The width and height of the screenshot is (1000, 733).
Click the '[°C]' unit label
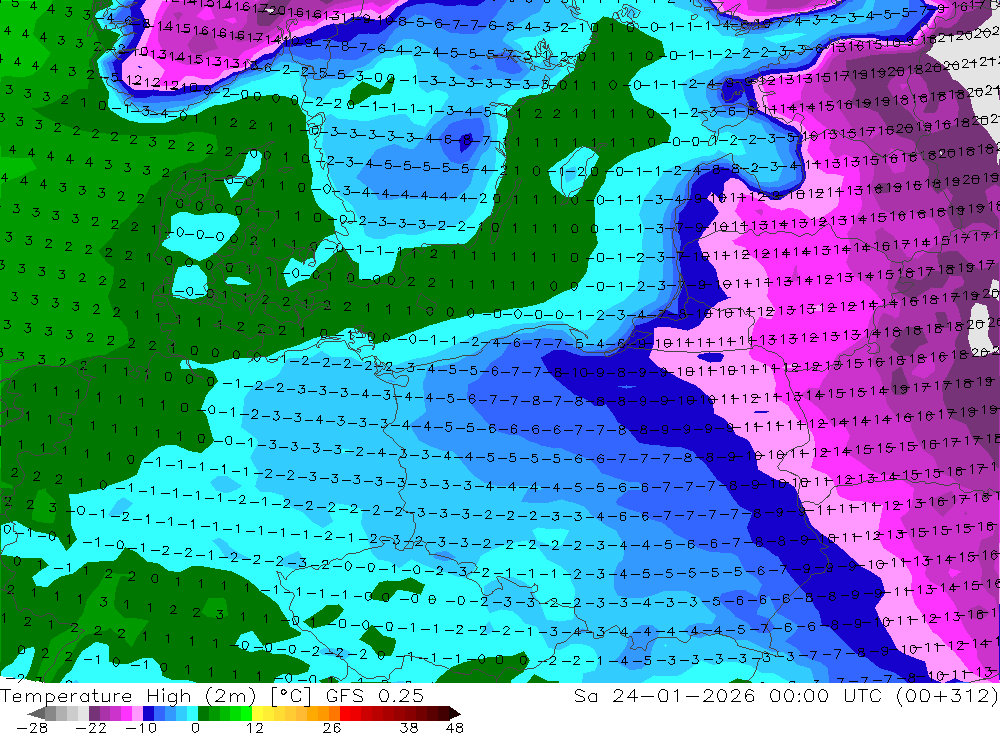pyautogui.click(x=291, y=695)
